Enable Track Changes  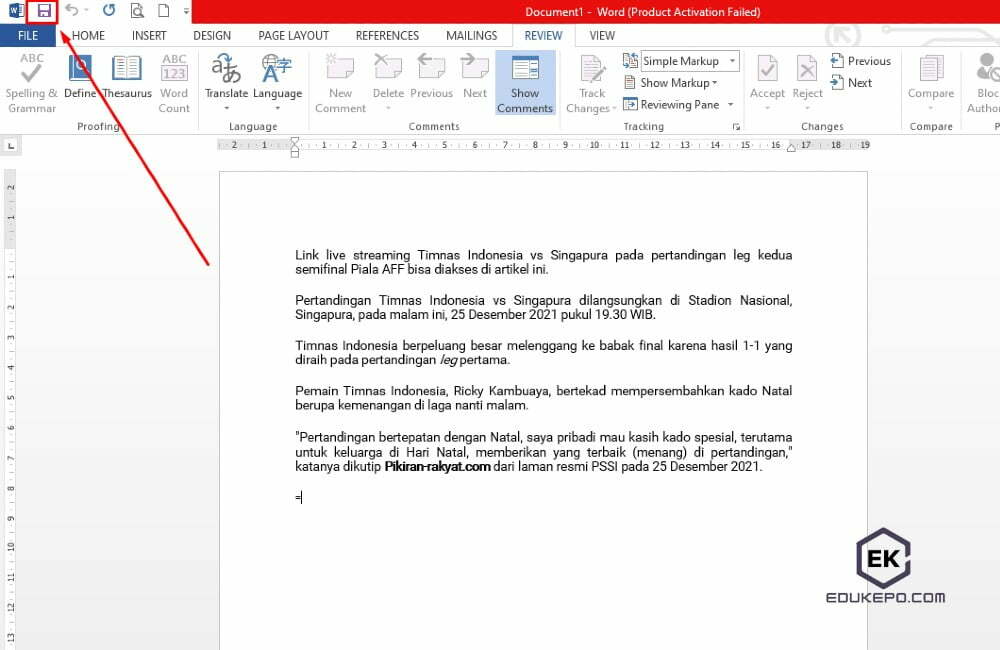[590, 80]
